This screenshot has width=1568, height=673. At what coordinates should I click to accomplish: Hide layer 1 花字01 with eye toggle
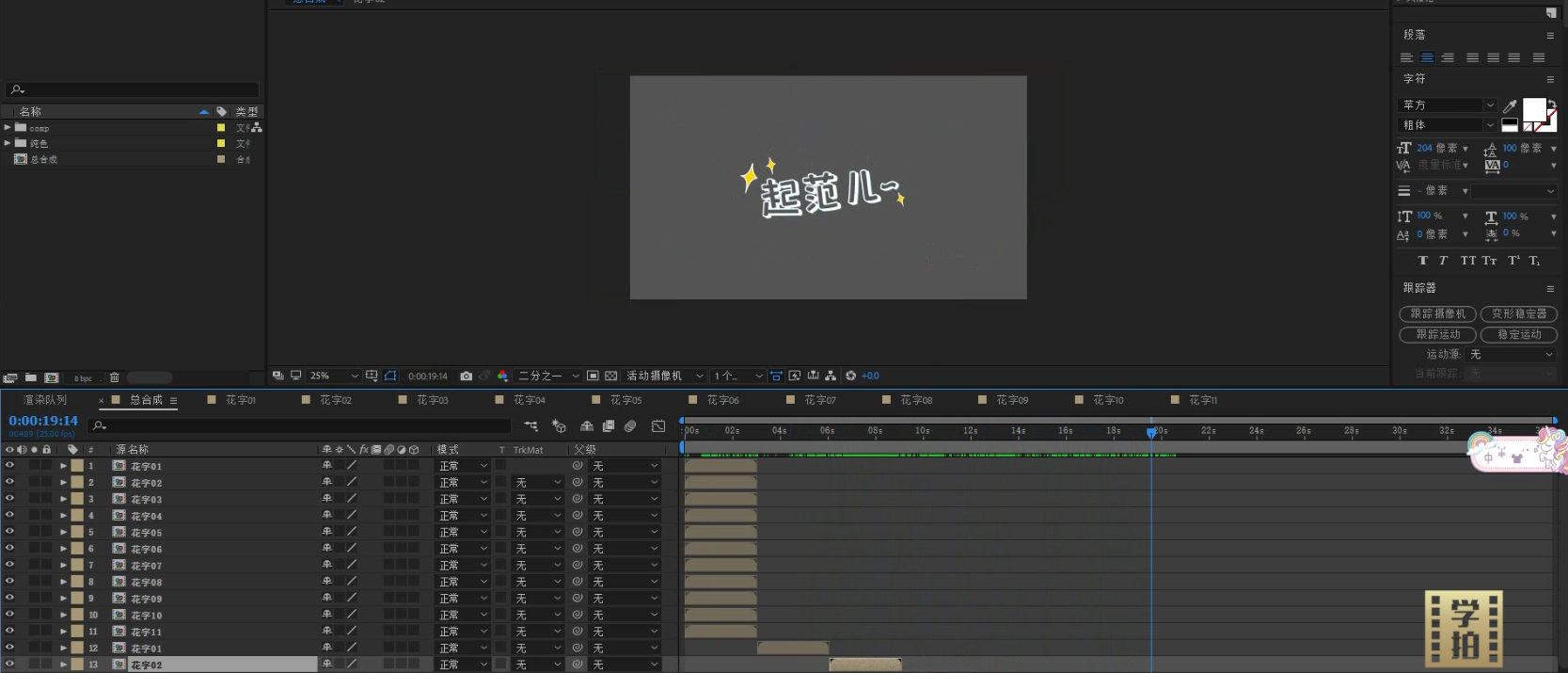[x=9, y=465]
